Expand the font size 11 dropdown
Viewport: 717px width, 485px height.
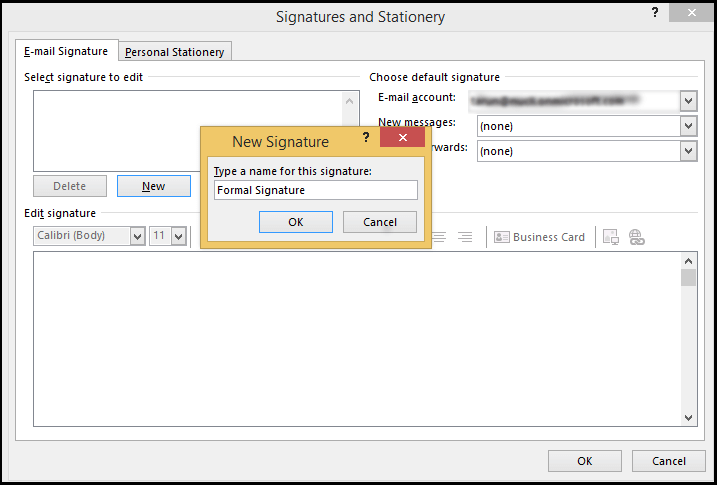pos(178,236)
